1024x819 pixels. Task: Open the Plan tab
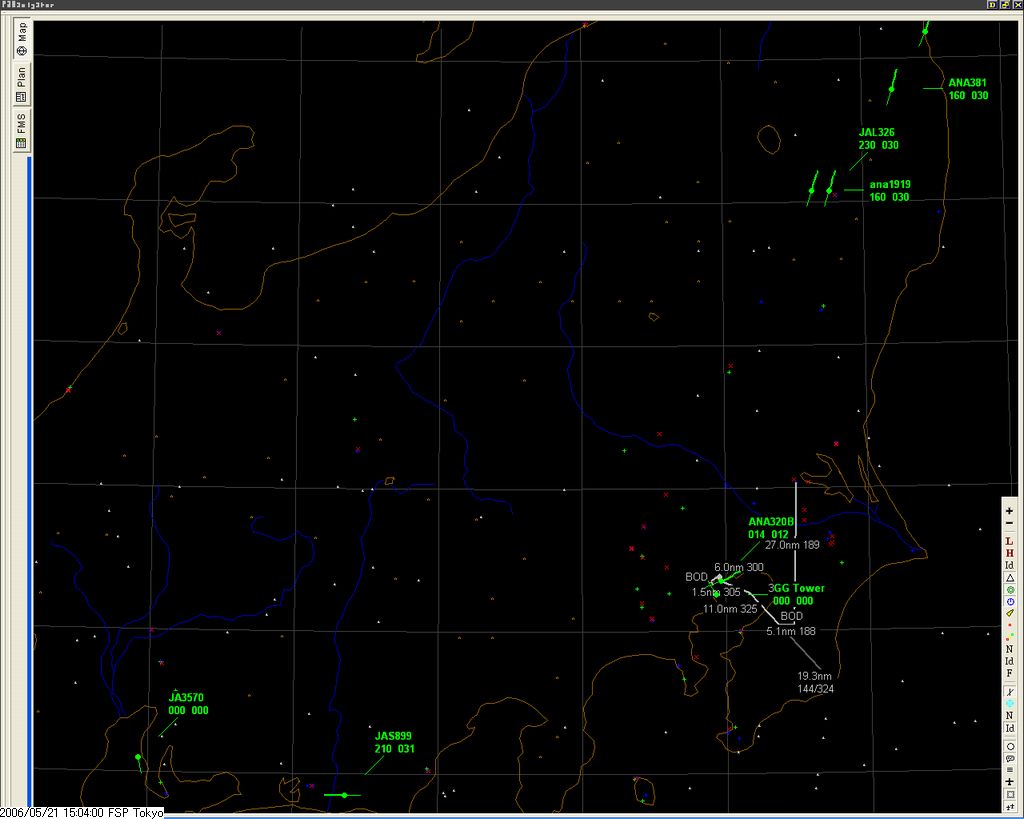[x=22, y=84]
